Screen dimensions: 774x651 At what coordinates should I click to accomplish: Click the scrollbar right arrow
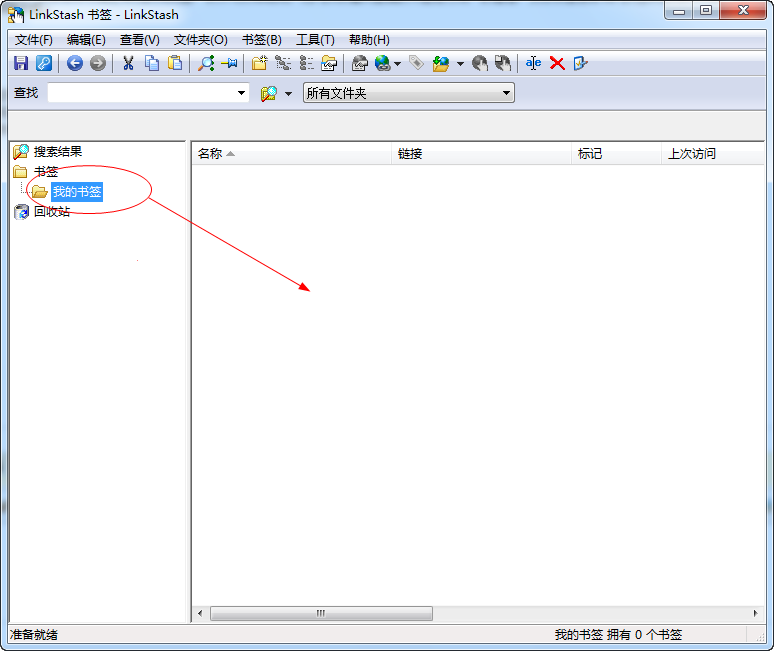tap(755, 613)
